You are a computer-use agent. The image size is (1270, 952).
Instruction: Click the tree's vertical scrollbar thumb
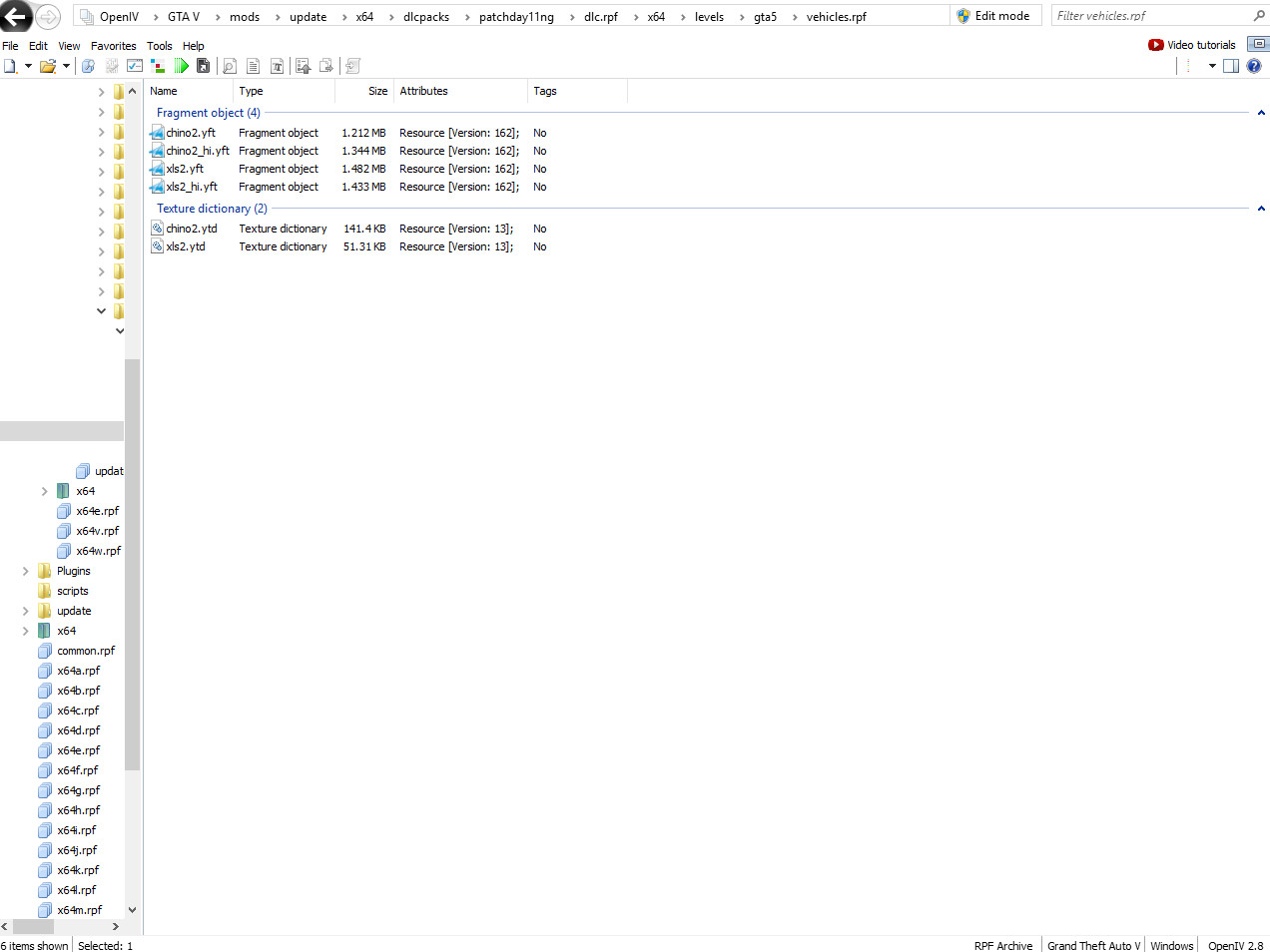pyautogui.click(x=132, y=564)
